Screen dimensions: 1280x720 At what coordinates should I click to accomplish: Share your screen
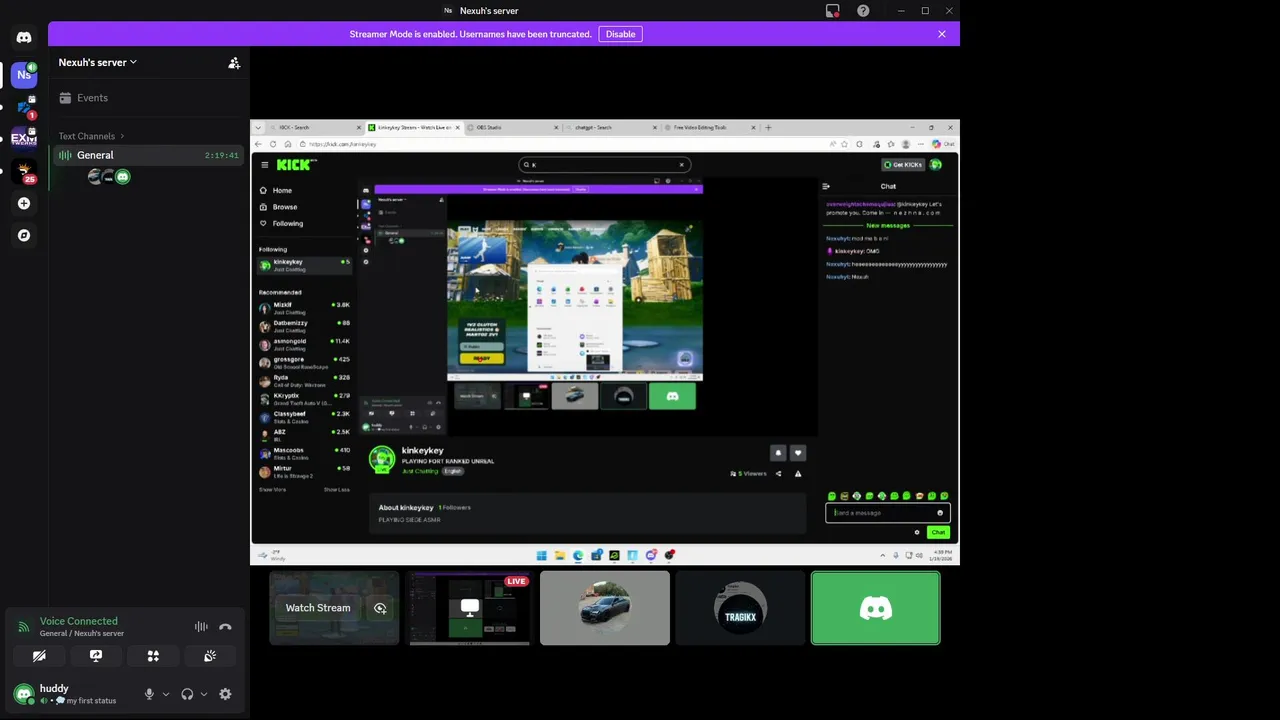coord(96,656)
